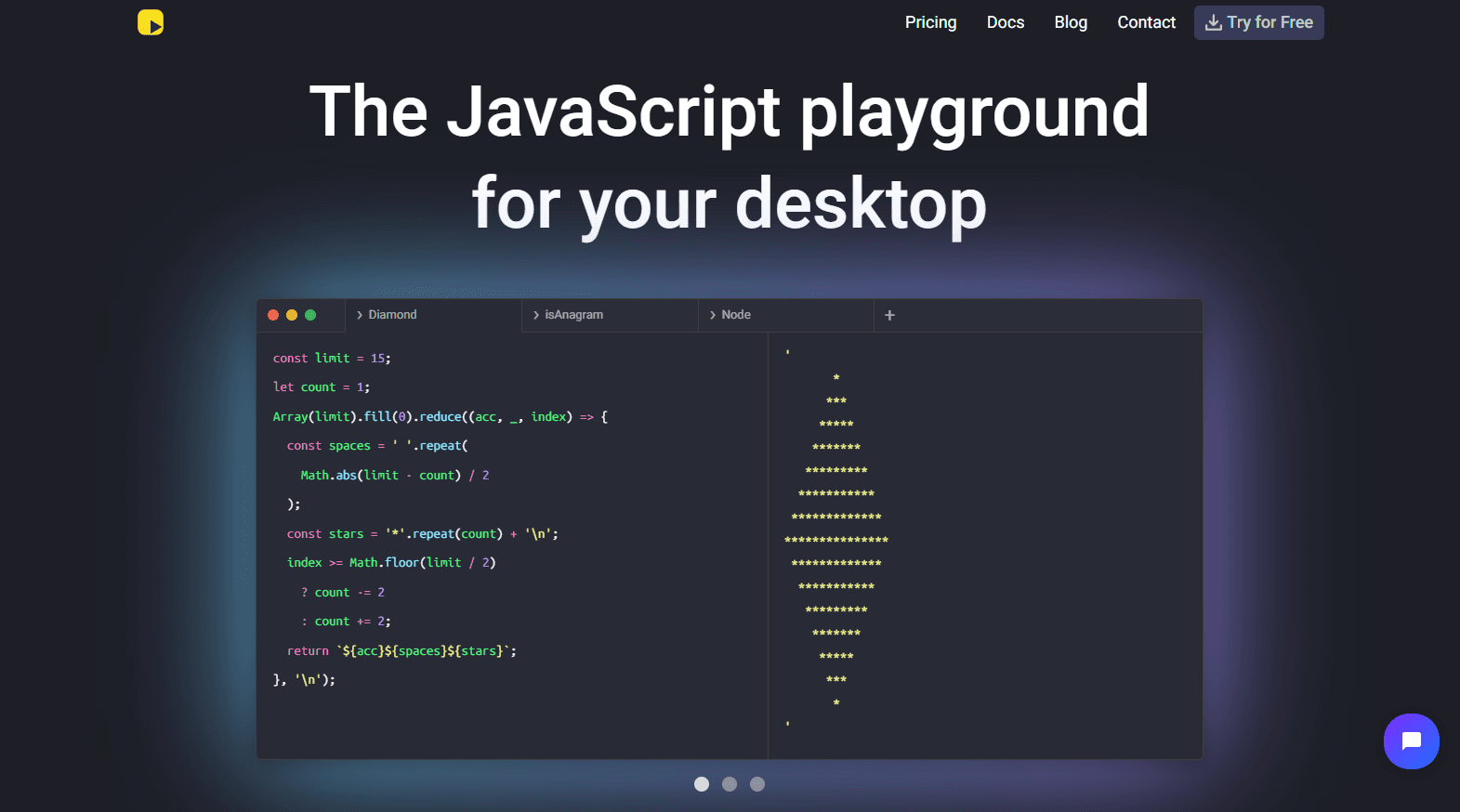Expand the Node tab chevron

point(713,315)
